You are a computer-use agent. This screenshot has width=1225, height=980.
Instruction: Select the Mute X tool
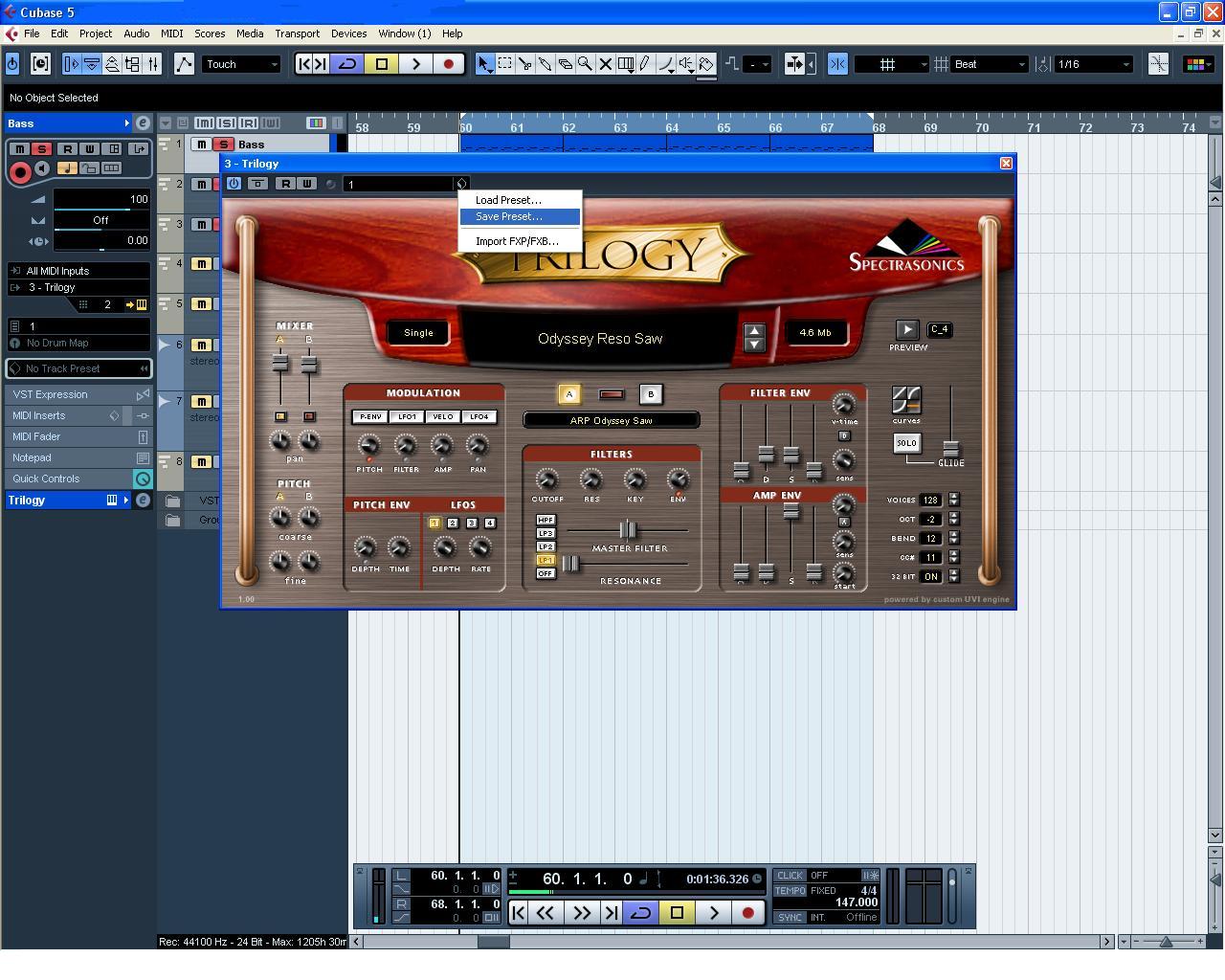point(605,64)
